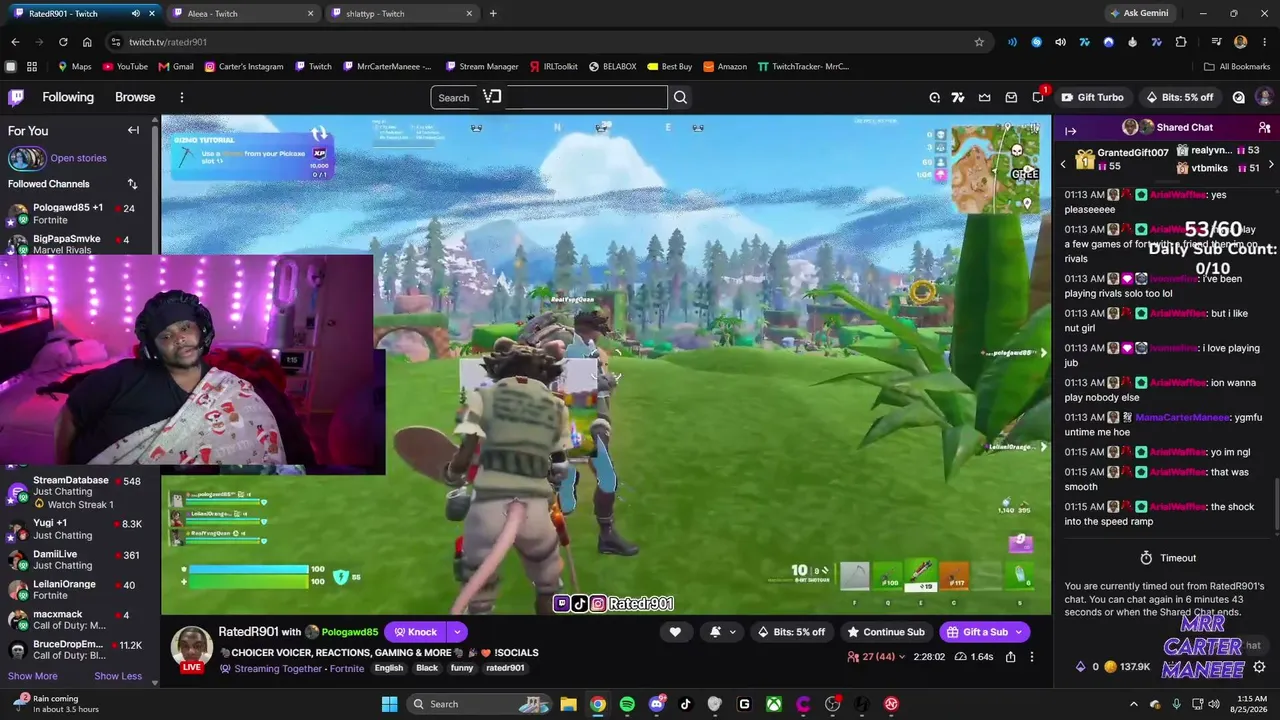Open the Fortnite category link

coord(347,669)
